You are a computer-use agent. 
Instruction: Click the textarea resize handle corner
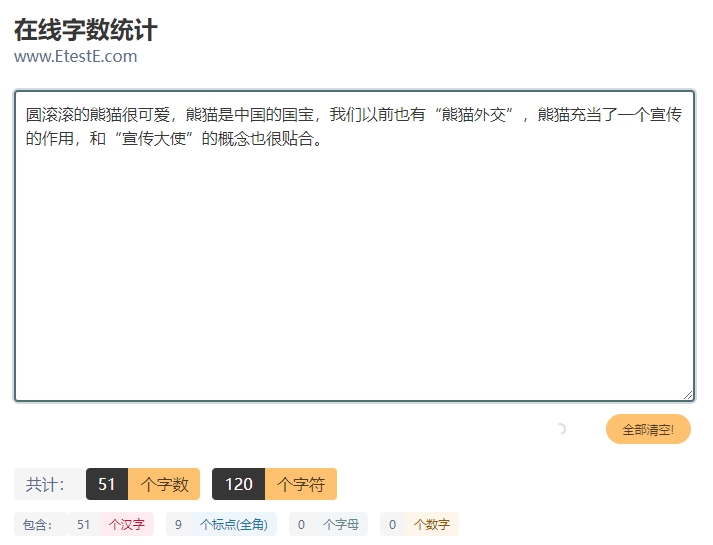688,395
